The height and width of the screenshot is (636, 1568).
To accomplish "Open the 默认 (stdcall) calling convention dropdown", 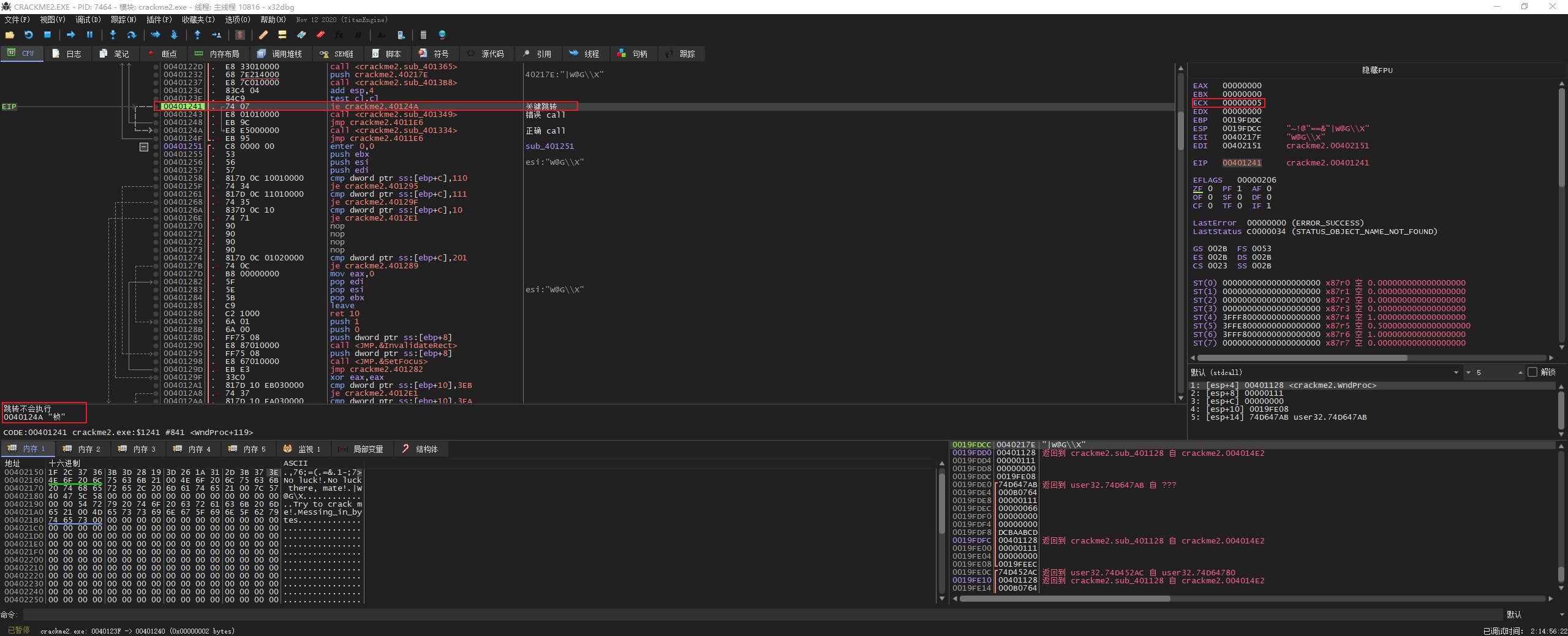I will click(x=1455, y=372).
